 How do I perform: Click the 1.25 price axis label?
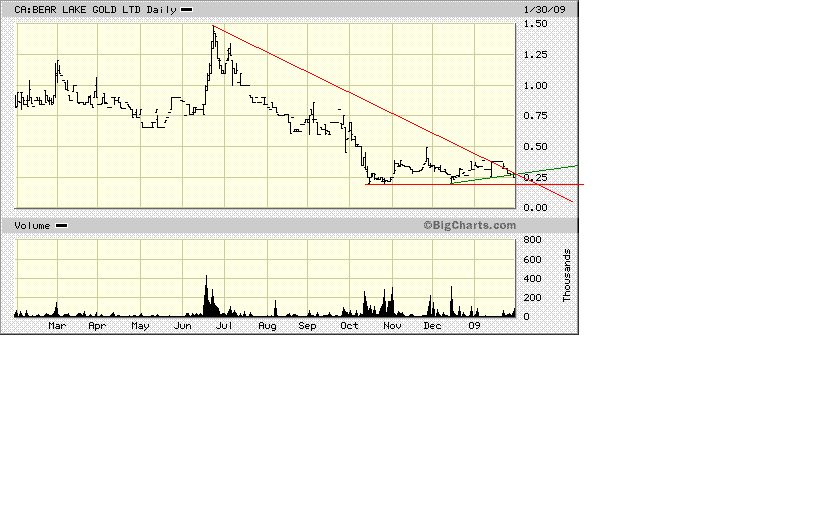[535, 55]
